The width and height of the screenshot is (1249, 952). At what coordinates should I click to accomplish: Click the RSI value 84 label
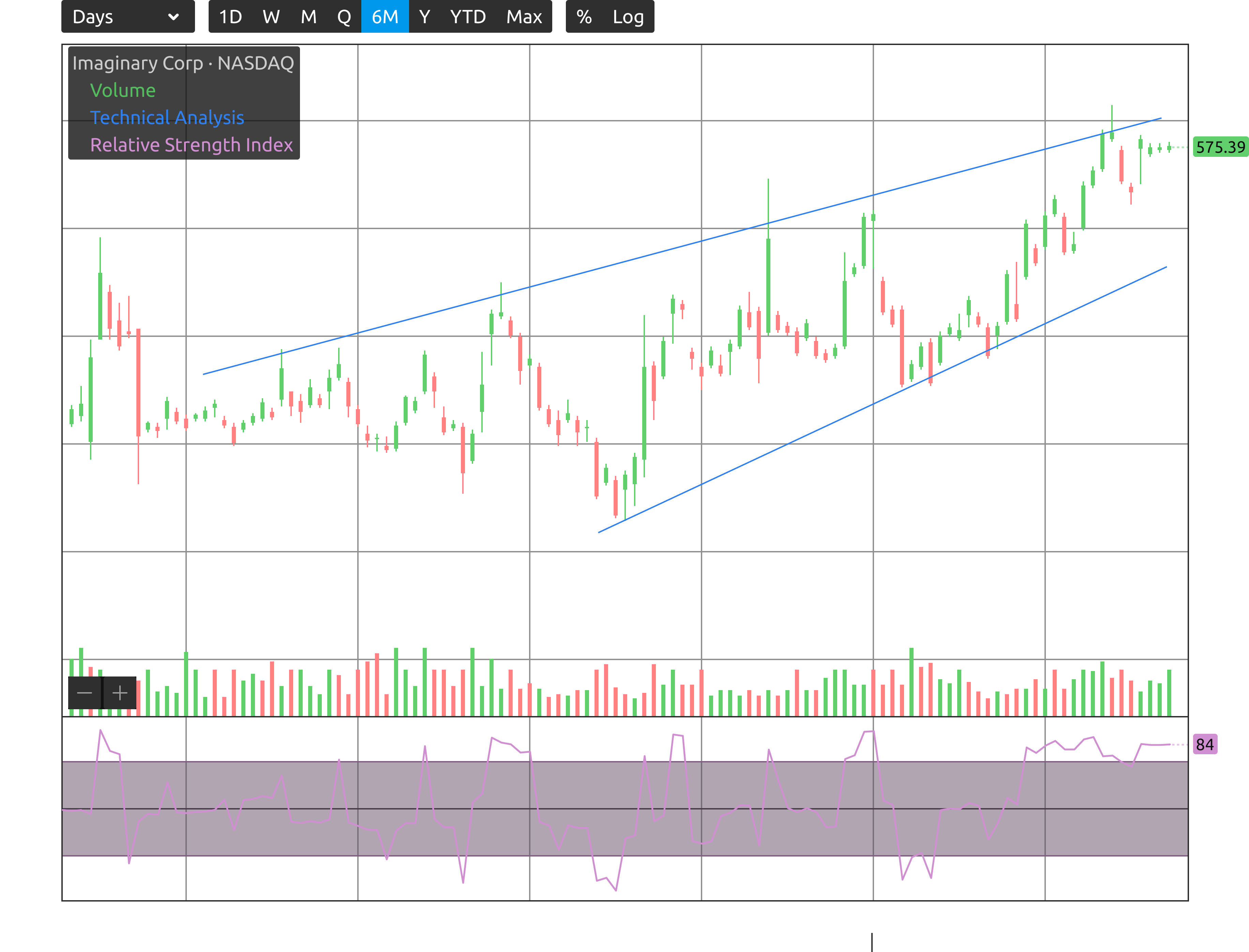pos(1204,745)
